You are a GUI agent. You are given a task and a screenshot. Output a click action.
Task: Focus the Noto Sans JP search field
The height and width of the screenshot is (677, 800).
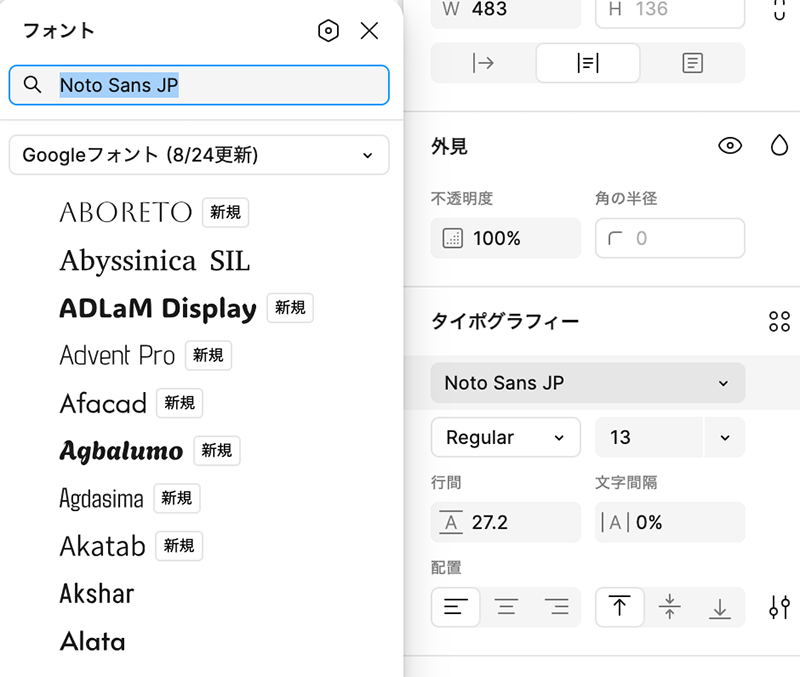[199, 85]
